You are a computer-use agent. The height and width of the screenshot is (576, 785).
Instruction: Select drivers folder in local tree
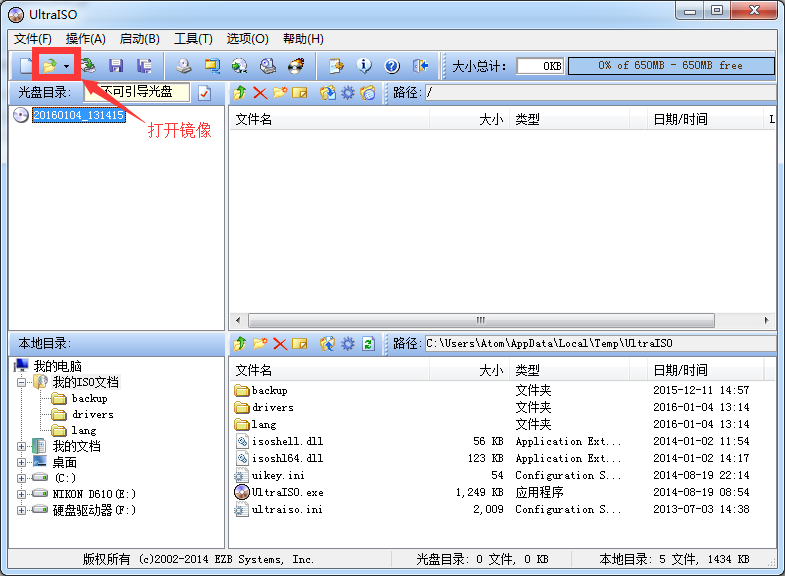click(x=93, y=414)
